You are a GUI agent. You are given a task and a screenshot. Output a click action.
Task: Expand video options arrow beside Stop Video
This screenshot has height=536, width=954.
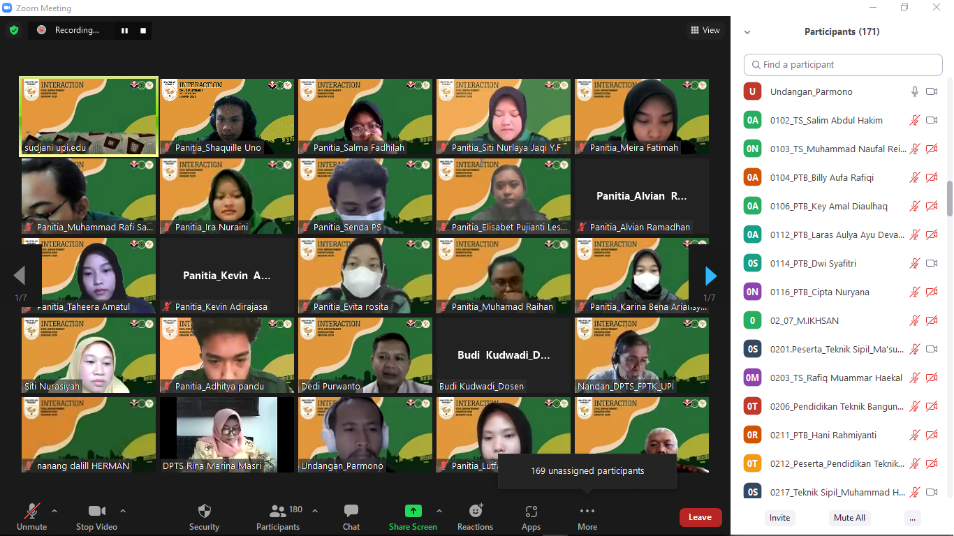(x=122, y=511)
